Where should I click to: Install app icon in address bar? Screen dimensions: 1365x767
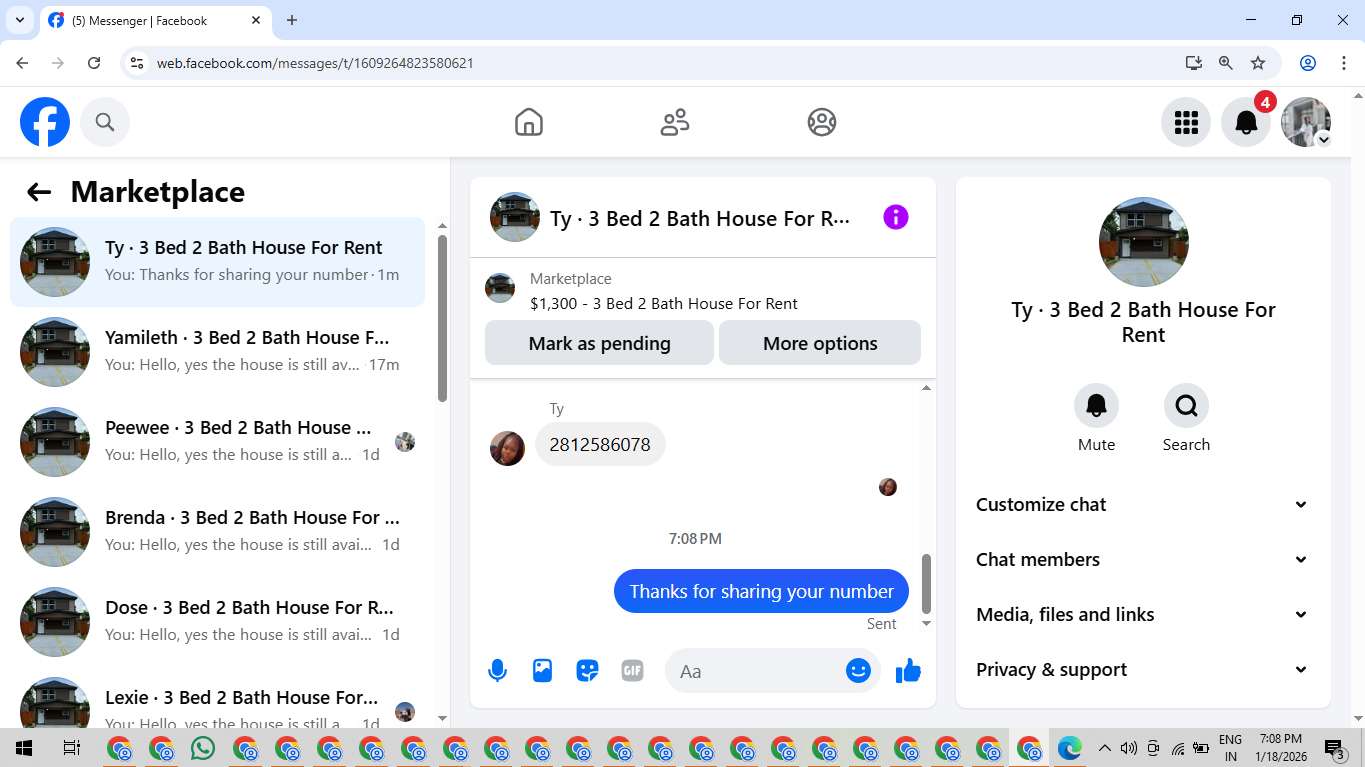1194,63
